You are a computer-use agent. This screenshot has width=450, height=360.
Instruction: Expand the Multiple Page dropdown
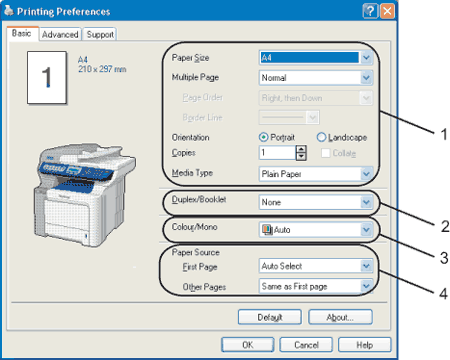click(366, 78)
